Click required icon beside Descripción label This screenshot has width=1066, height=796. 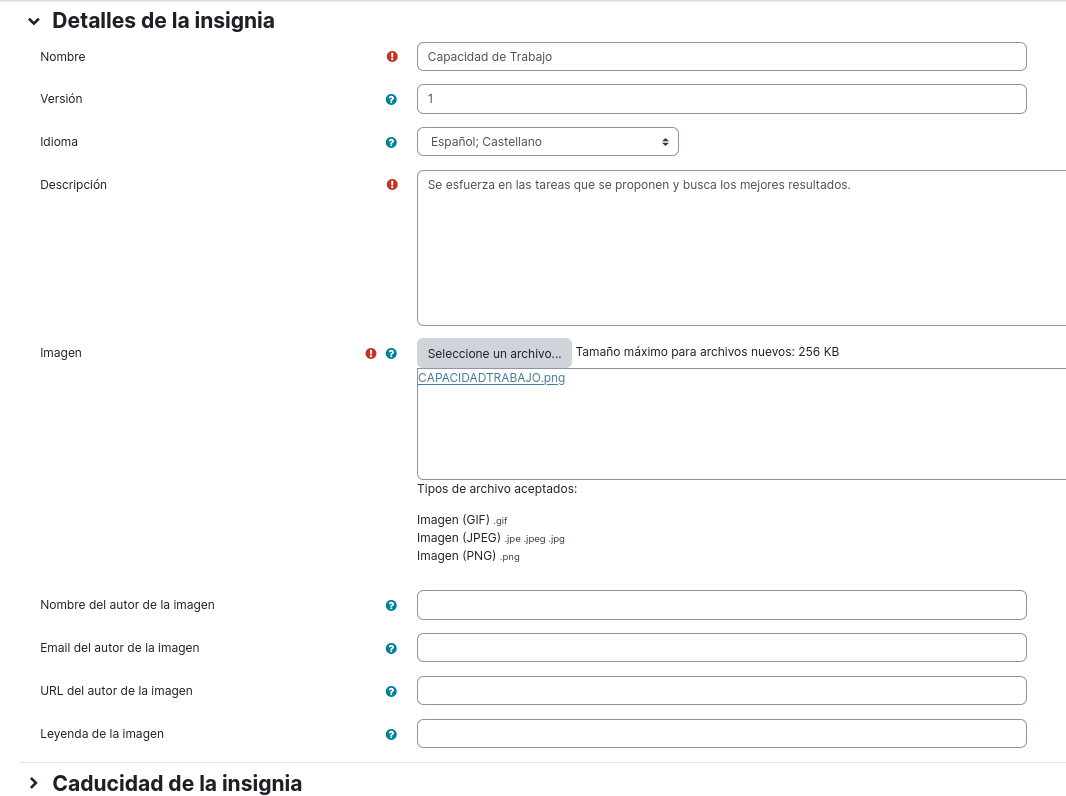click(x=392, y=184)
